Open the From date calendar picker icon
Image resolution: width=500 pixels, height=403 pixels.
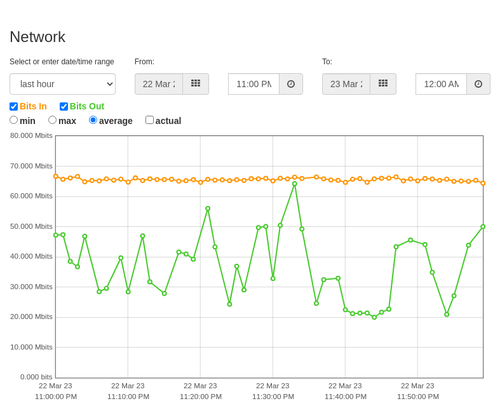click(196, 84)
